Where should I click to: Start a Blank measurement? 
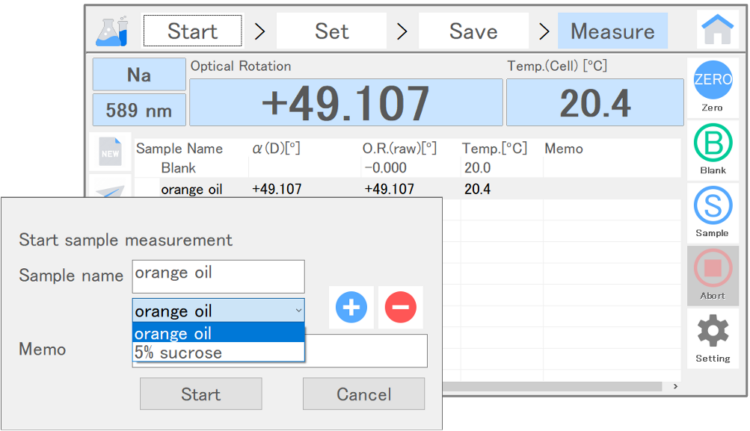[x=713, y=149]
